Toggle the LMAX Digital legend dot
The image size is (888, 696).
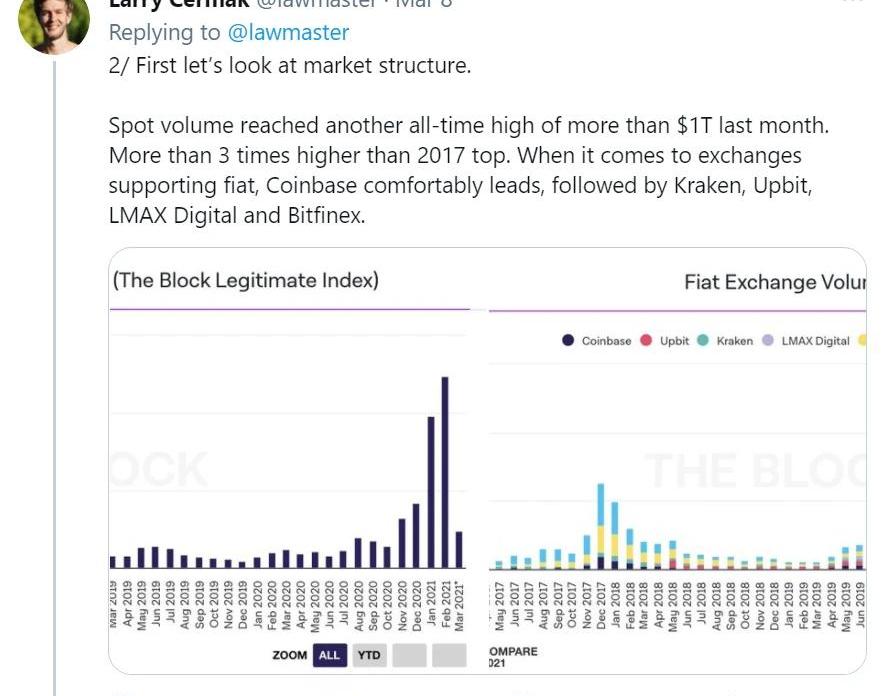(x=768, y=340)
